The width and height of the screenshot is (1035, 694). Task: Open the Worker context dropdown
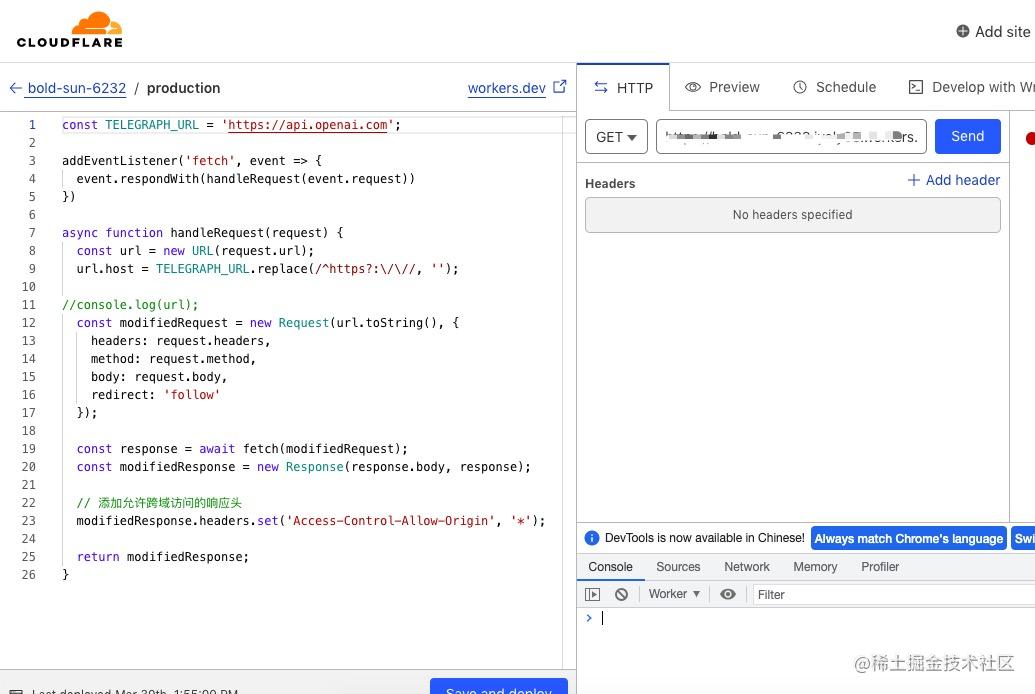coord(673,594)
